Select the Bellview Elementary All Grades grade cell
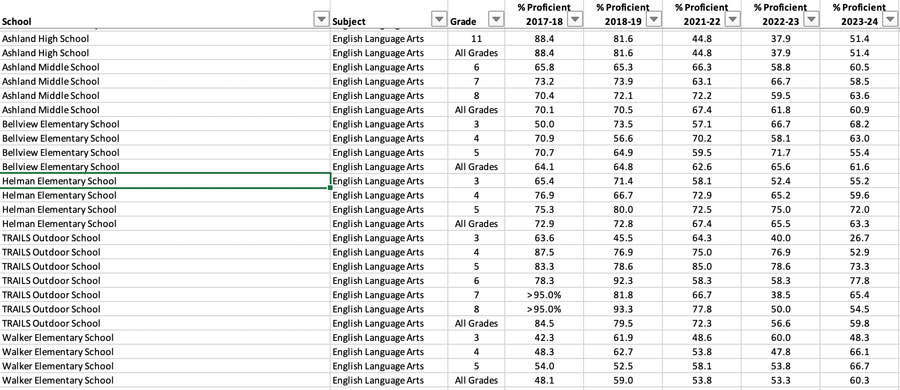900x390 pixels. 476,167
